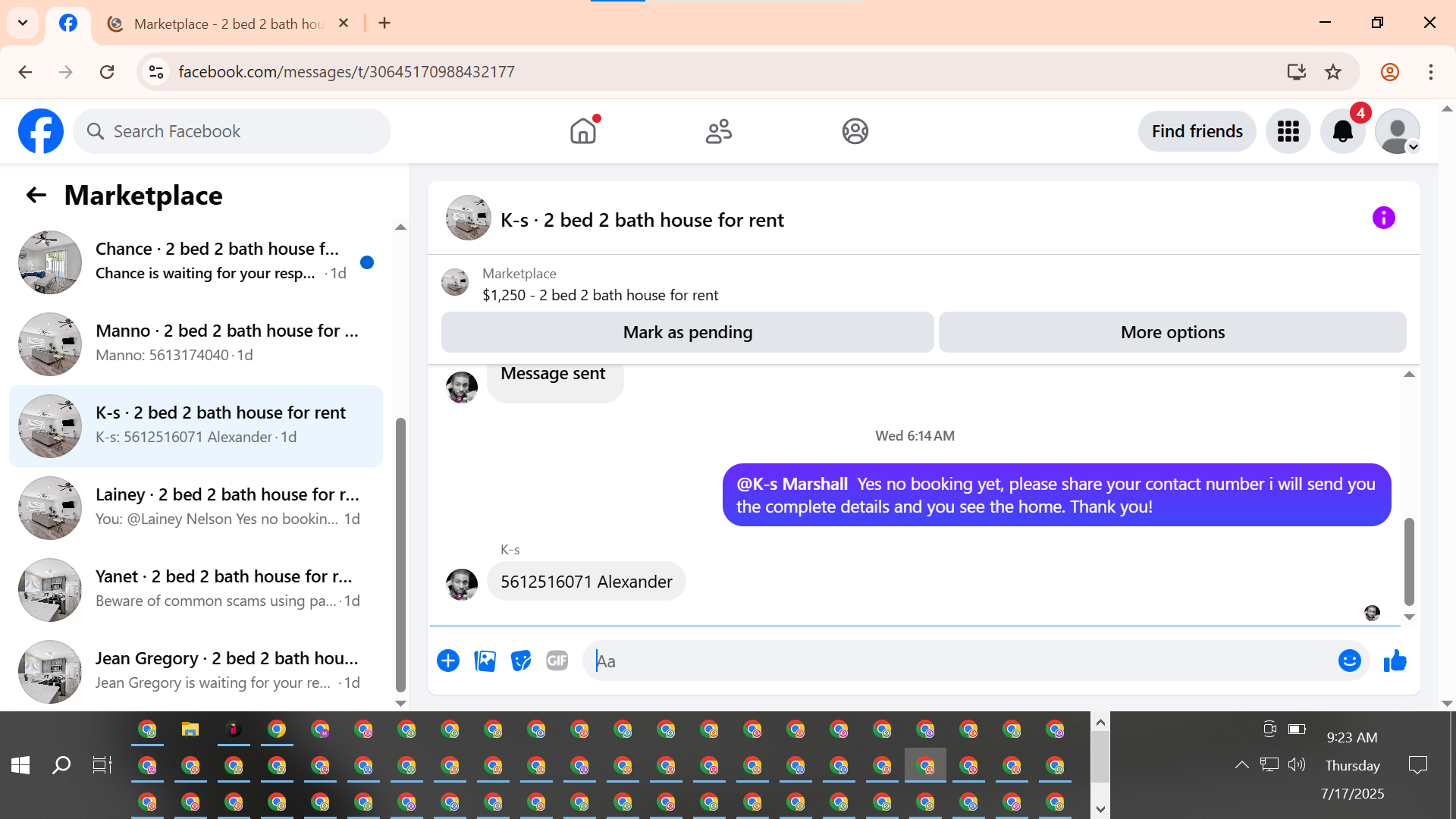
Task: Click the taskbar overflow down arrow
Action: pyautogui.click(x=1100, y=809)
